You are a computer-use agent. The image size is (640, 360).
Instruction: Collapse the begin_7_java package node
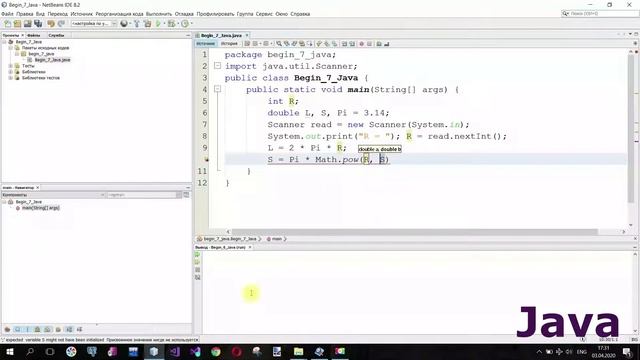pos(17,54)
